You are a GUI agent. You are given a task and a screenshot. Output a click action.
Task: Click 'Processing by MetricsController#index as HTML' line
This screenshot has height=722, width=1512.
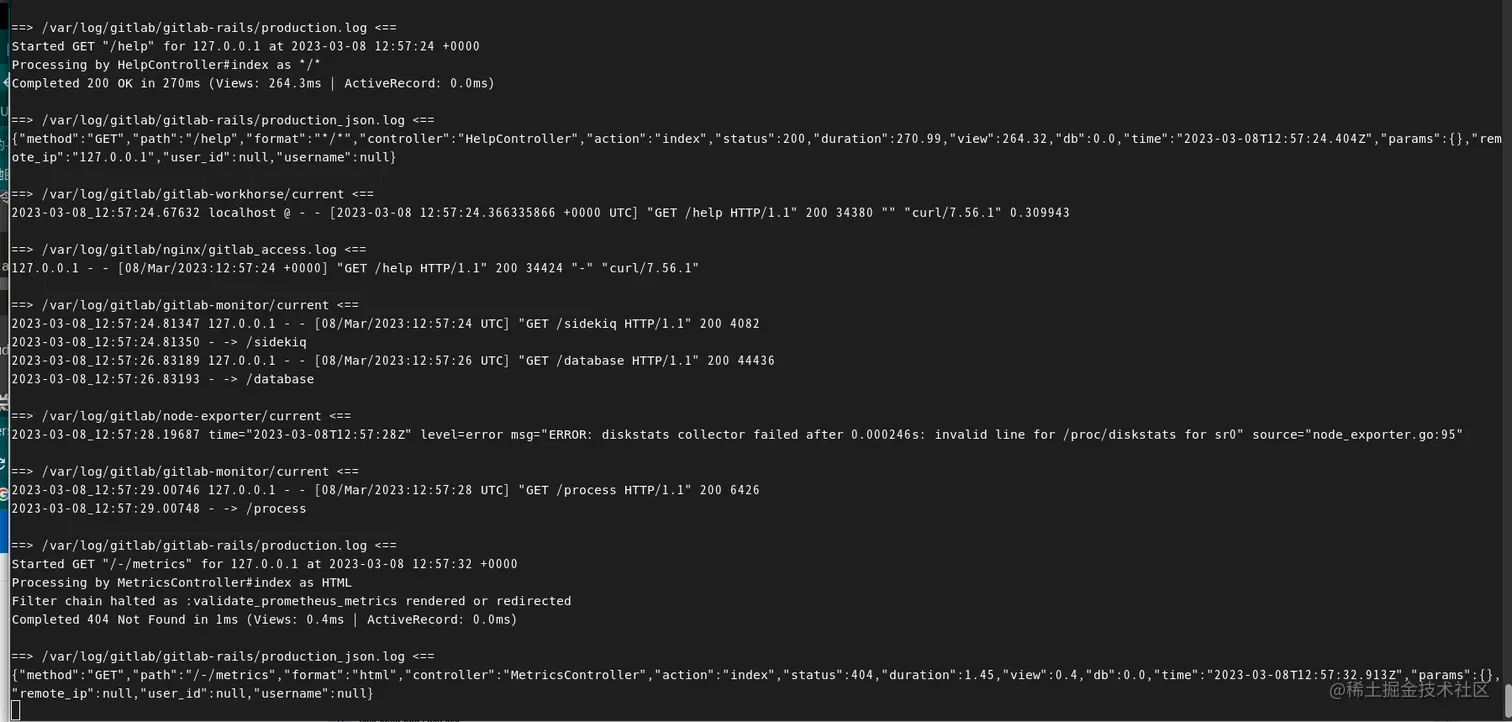[182, 582]
